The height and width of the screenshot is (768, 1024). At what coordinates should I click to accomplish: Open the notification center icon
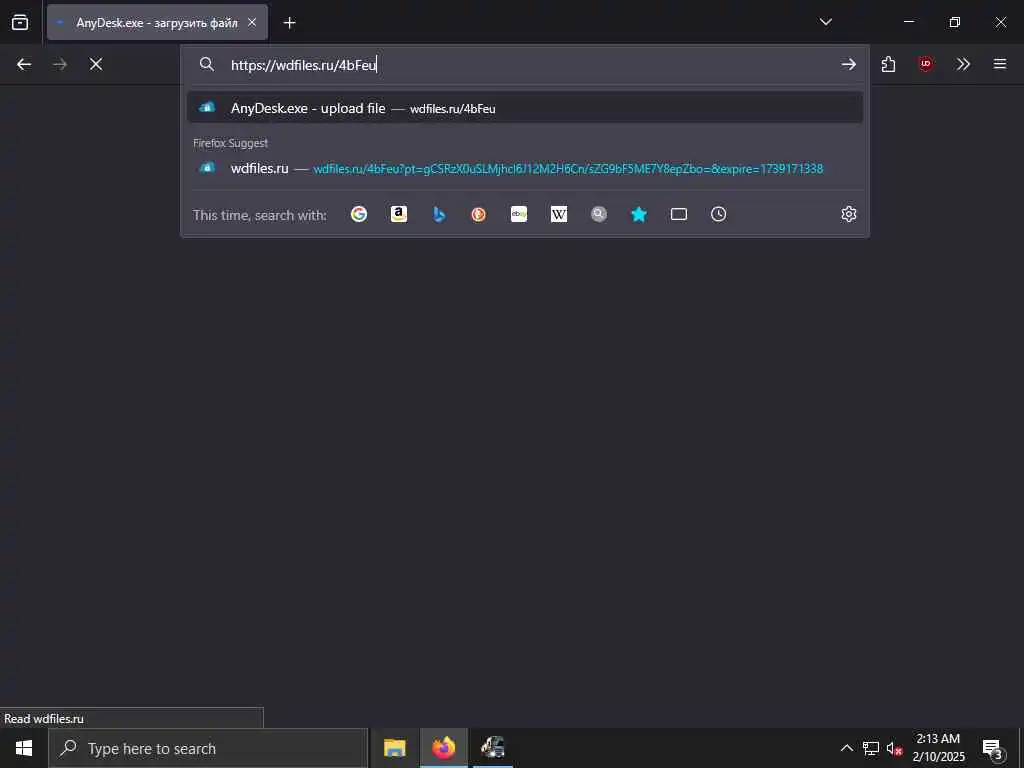(x=992, y=748)
